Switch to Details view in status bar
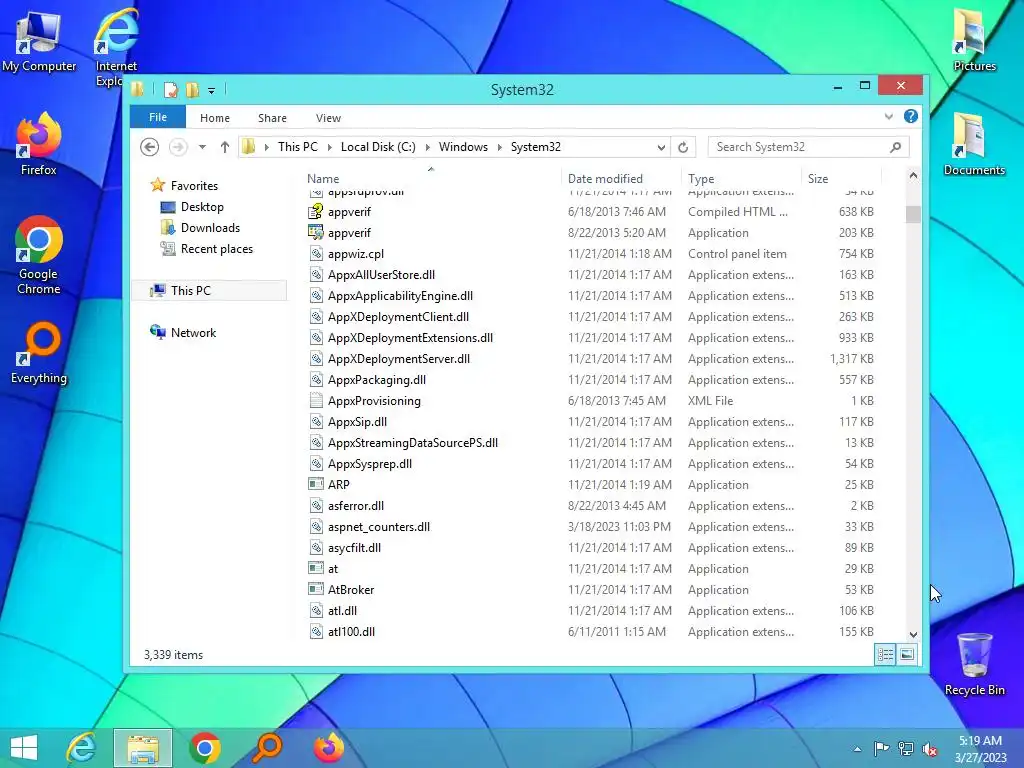This screenshot has width=1024, height=768. tap(885, 654)
